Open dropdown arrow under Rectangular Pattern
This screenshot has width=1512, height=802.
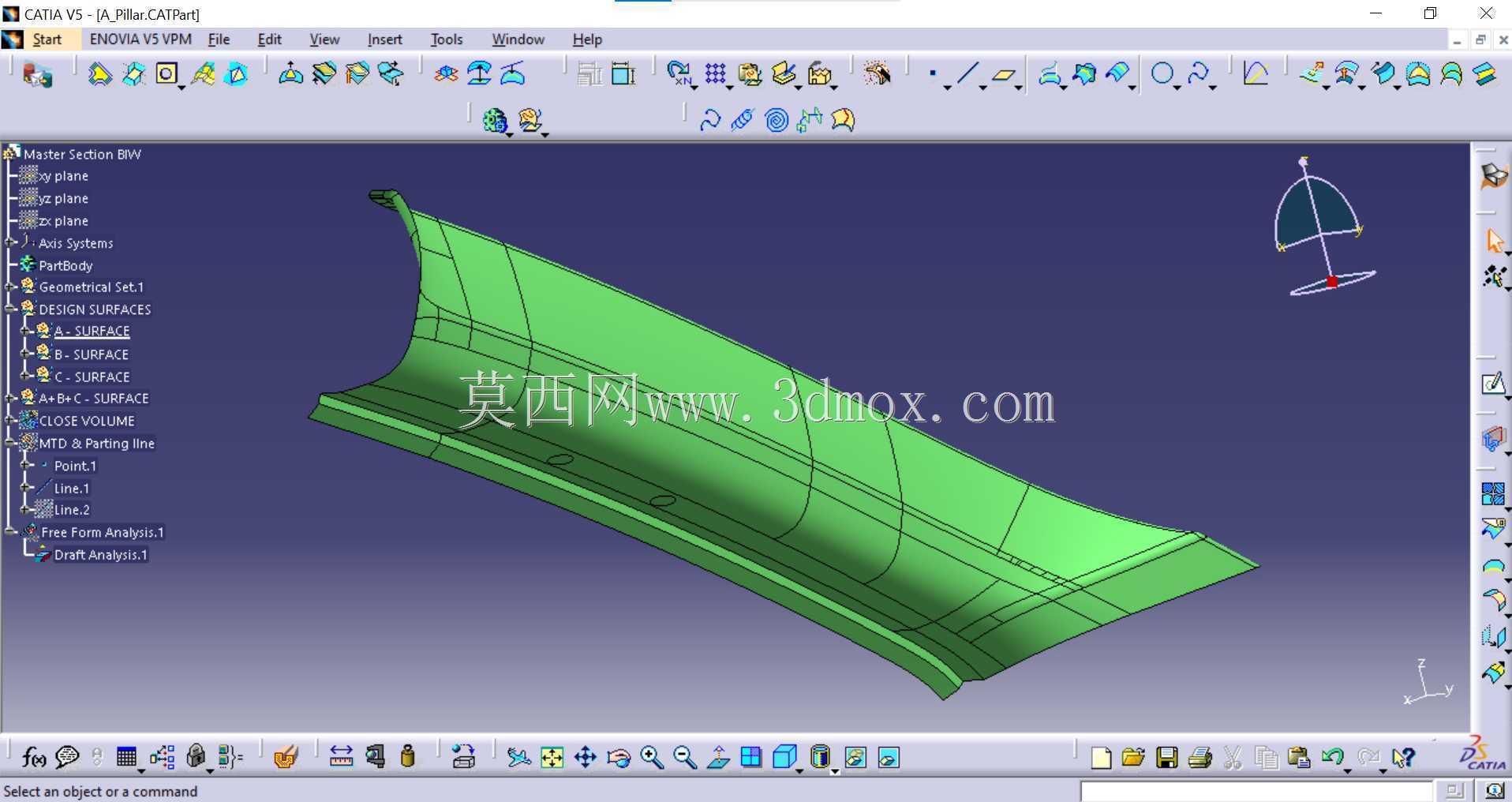click(729, 87)
